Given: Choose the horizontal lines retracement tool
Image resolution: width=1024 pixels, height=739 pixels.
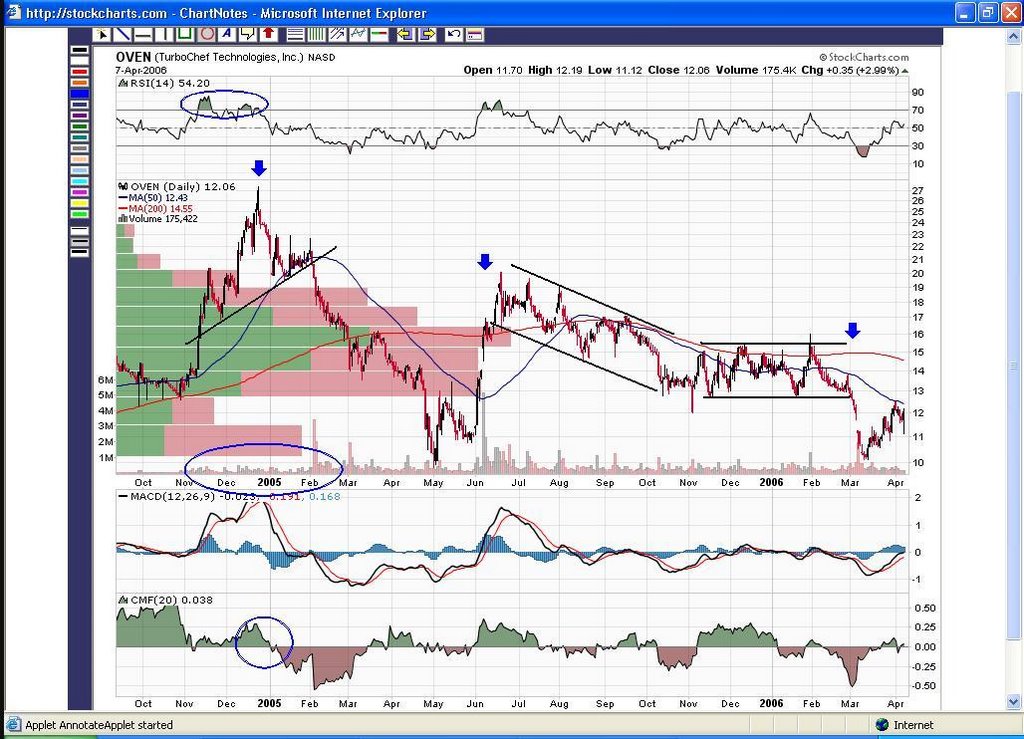Looking at the screenshot, I should click(x=295, y=34).
